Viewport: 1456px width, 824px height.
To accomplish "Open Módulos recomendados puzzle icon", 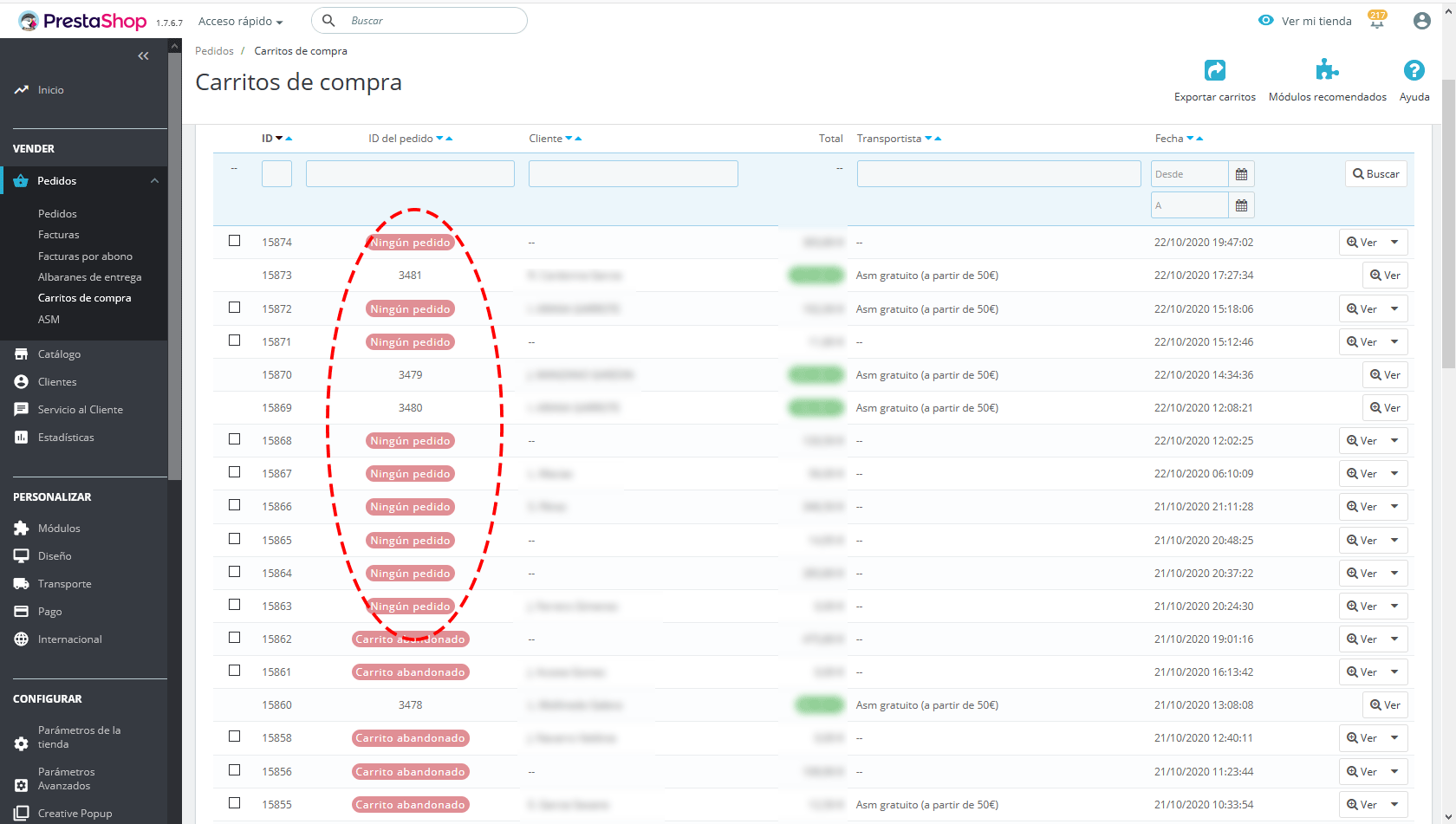I will [x=1327, y=69].
